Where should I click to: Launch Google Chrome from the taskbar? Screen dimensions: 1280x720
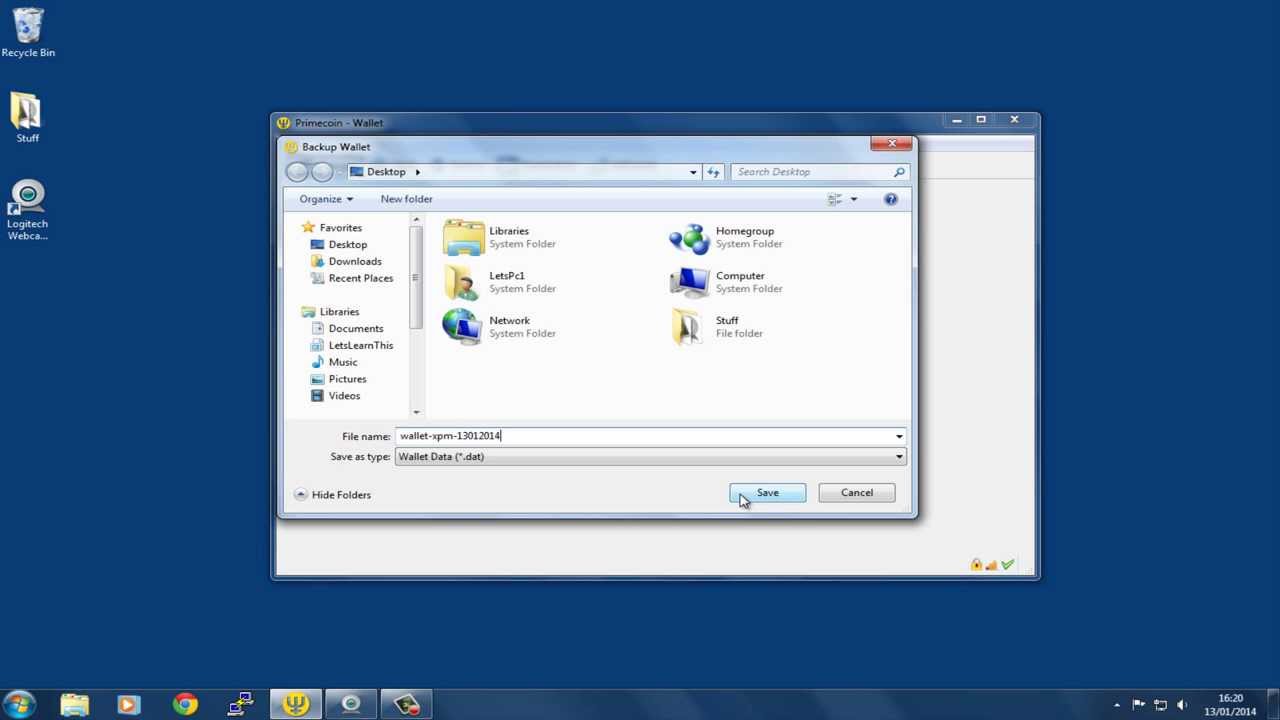point(184,704)
